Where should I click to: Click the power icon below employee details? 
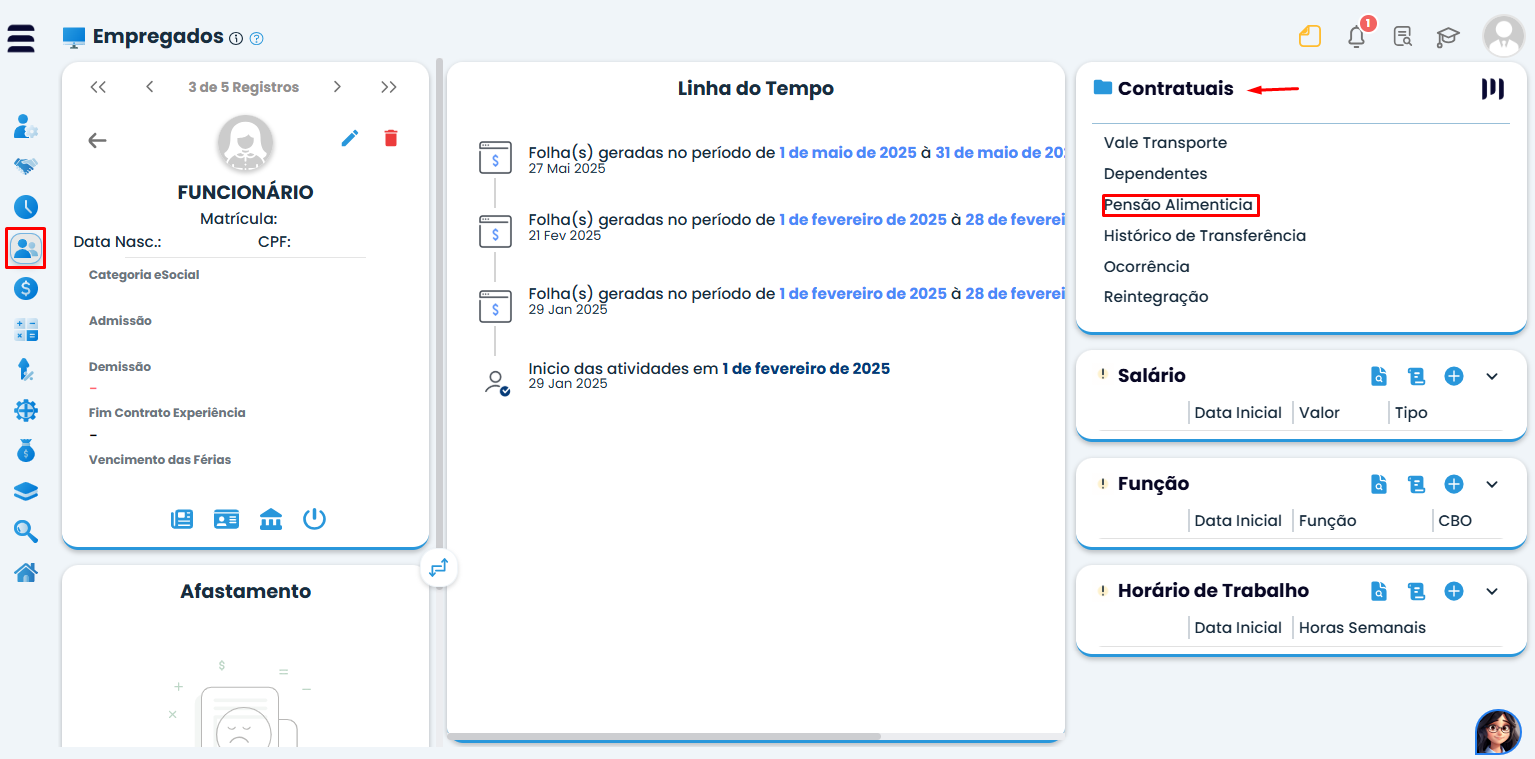[314, 519]
